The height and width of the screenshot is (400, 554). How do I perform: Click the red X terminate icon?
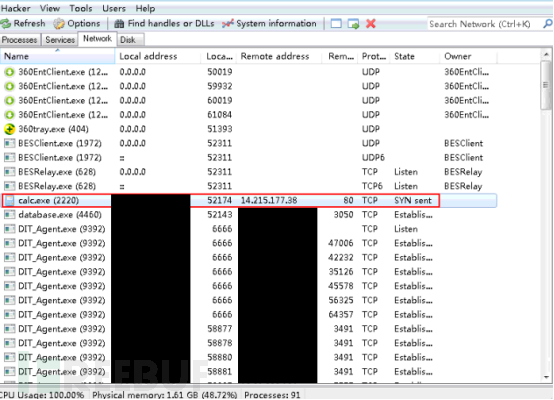tap(371, 24)
